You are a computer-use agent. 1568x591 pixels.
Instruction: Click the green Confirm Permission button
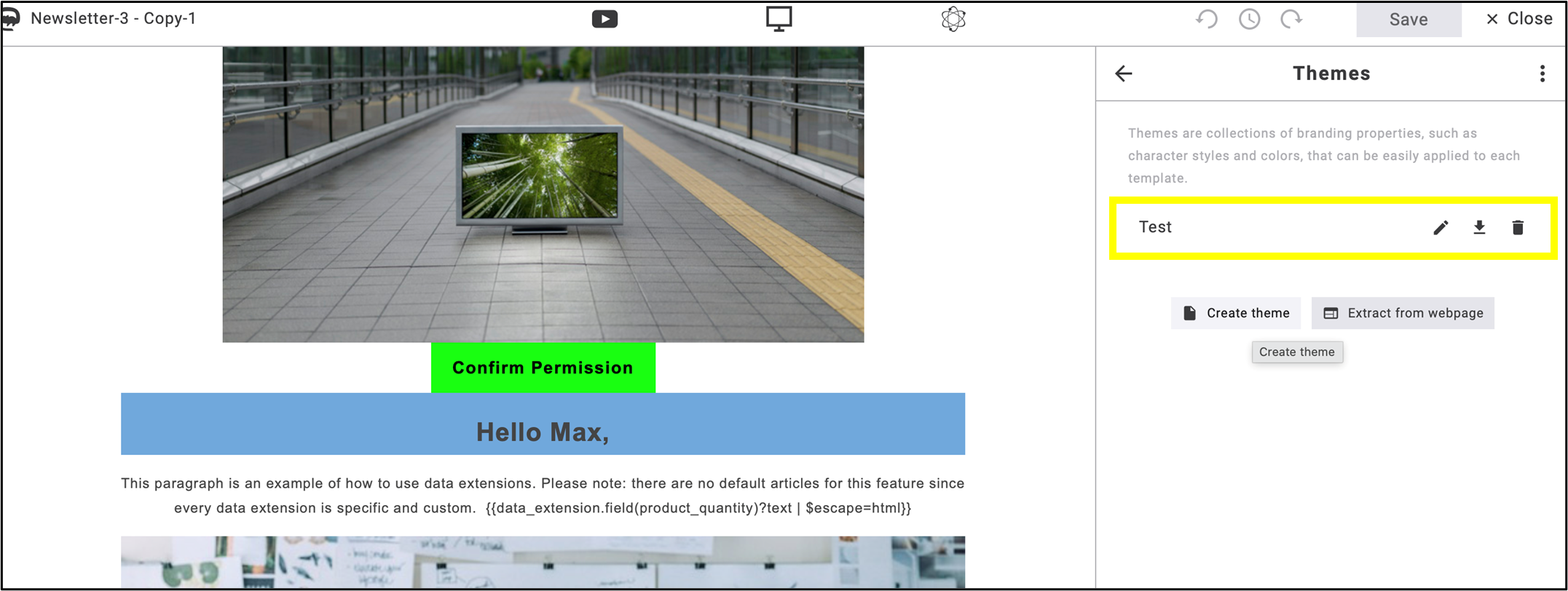pos(543,368)
